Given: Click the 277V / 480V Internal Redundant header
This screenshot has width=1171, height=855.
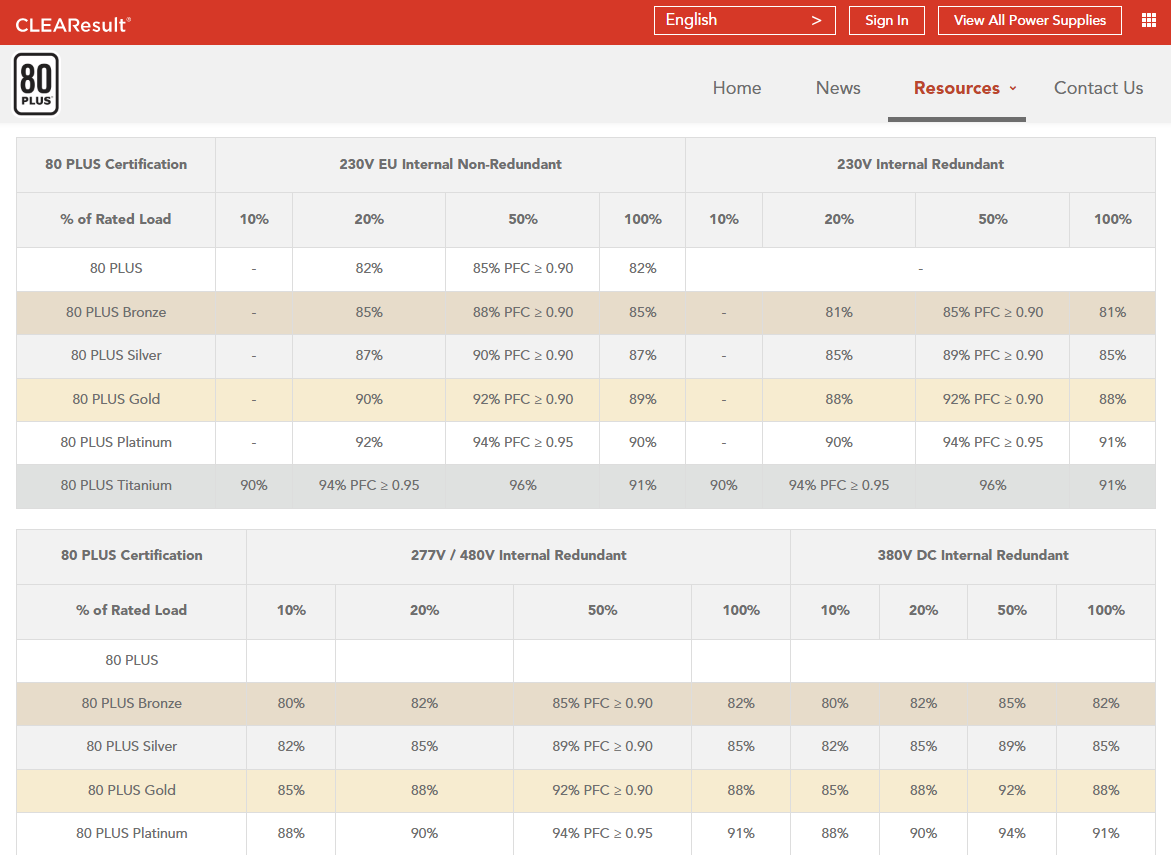Looking at the screenshot, I should 518,555.
